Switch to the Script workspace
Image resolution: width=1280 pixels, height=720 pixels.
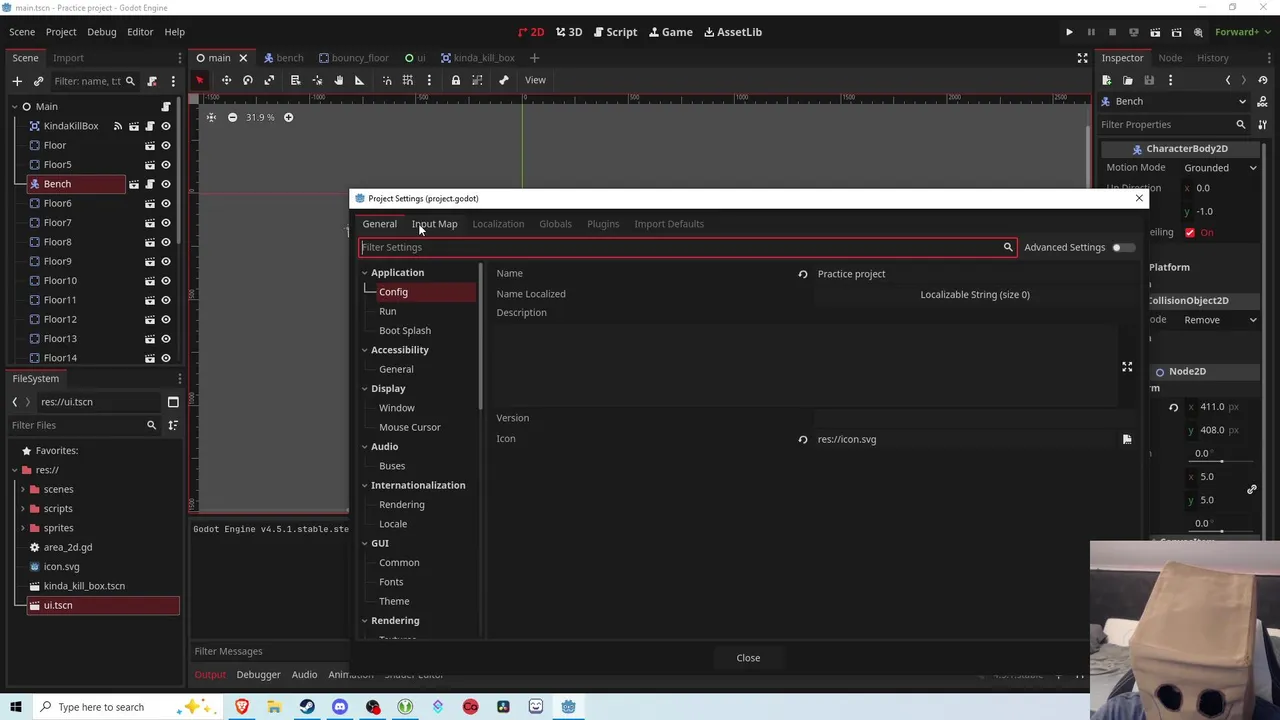613,32
